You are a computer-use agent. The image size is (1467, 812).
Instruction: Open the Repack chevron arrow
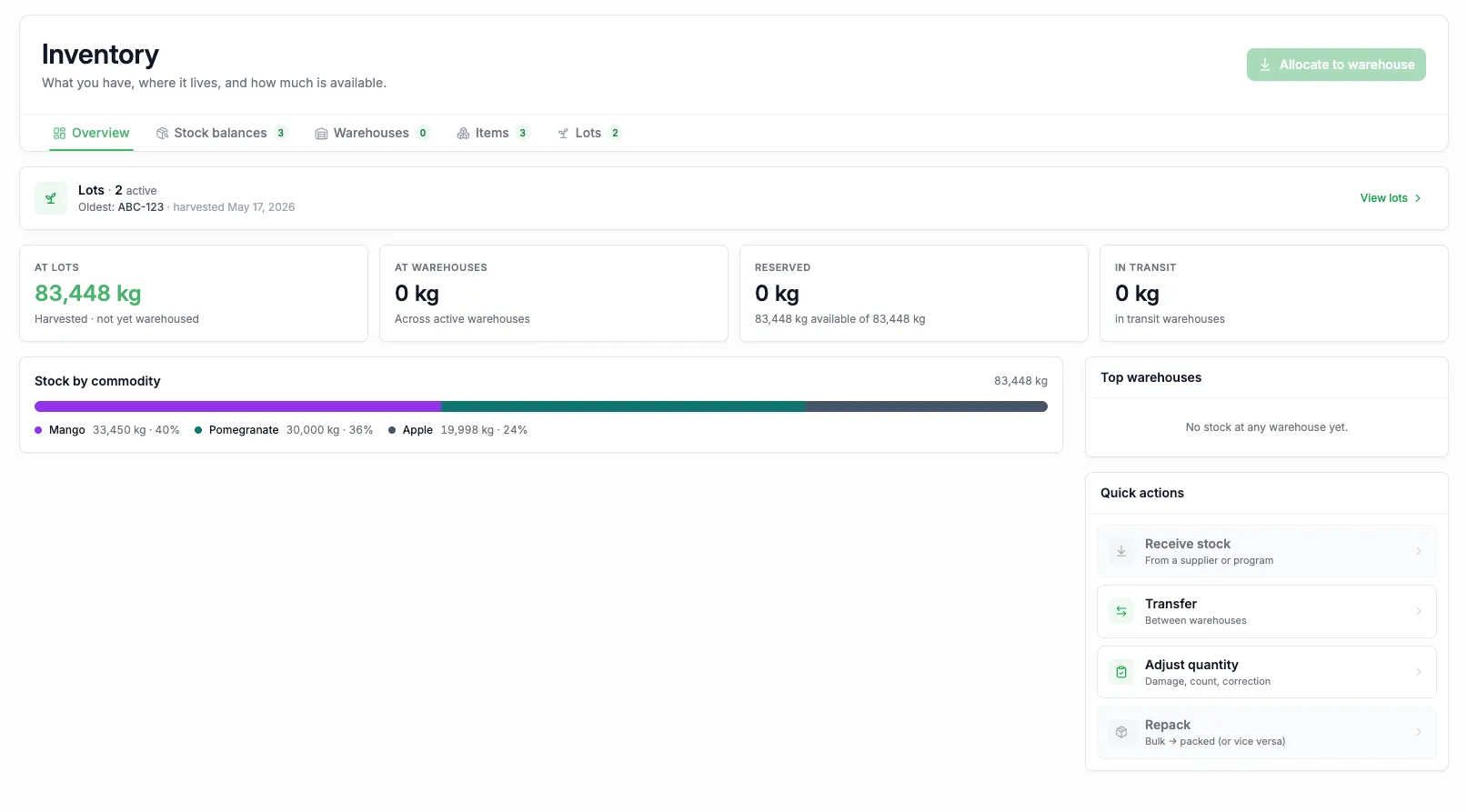tap(1419, 732)
